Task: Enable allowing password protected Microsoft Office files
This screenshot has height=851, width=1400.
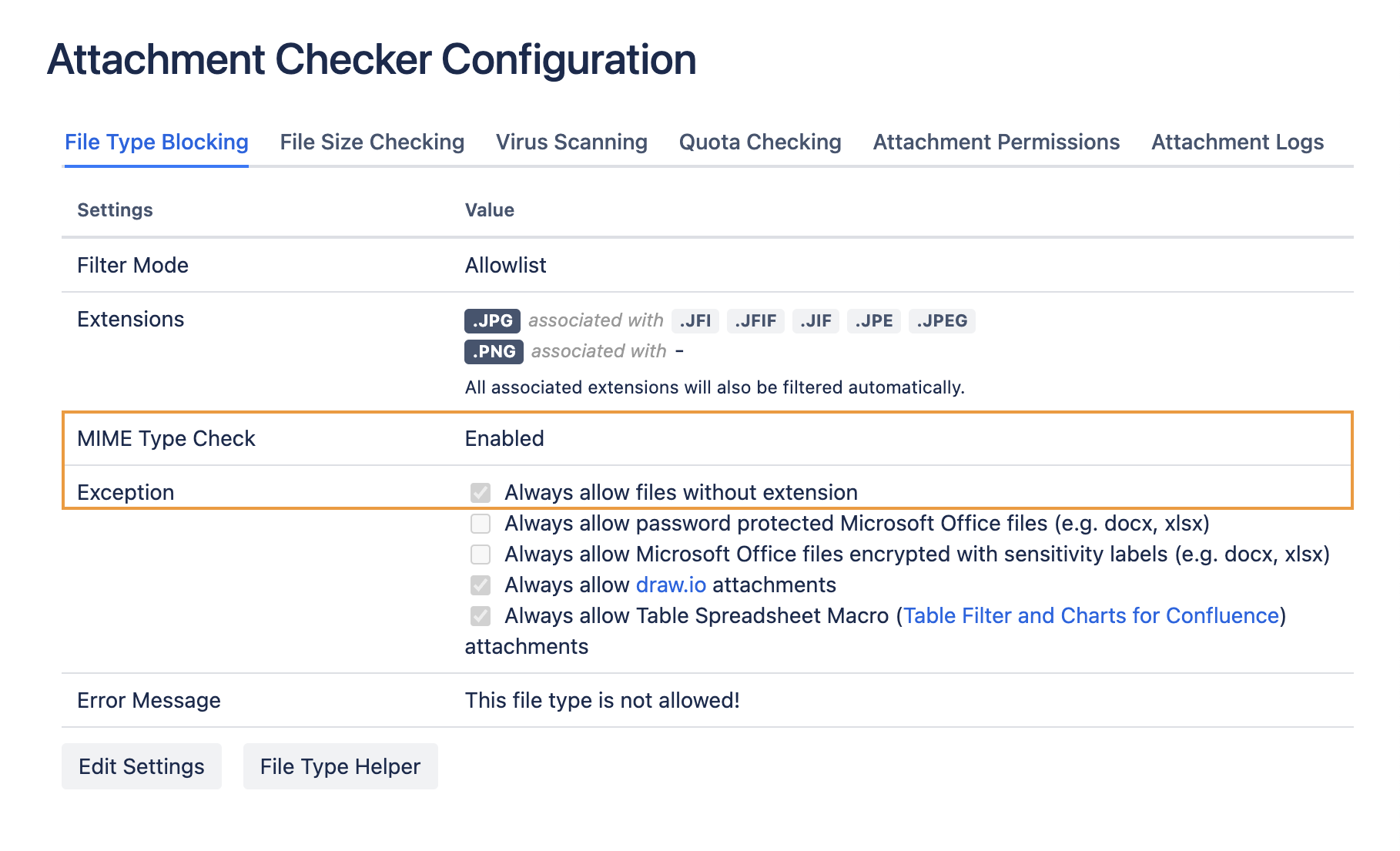Action: [480, 523]
